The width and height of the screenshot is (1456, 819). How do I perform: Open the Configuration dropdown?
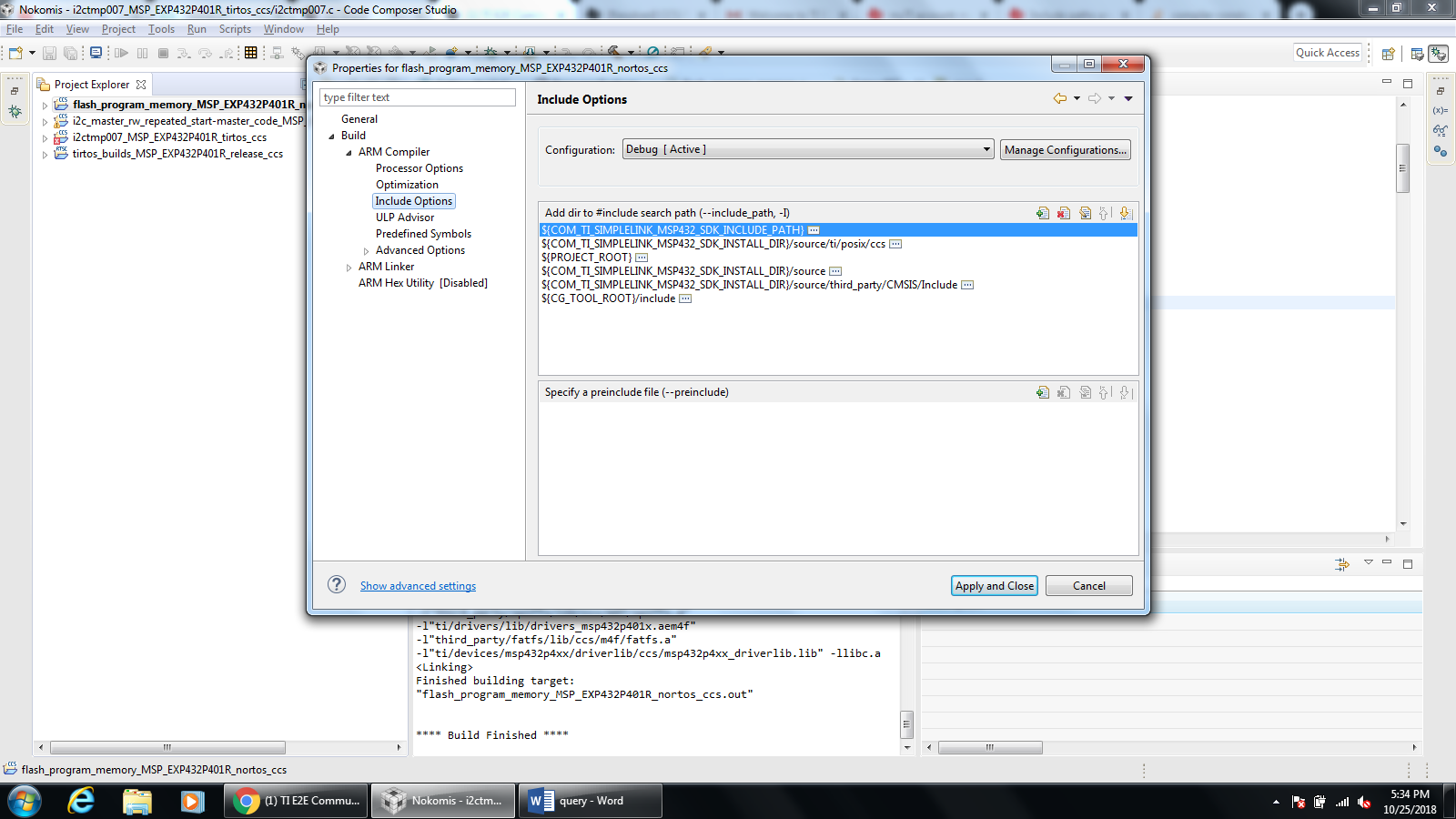point(808,149)
